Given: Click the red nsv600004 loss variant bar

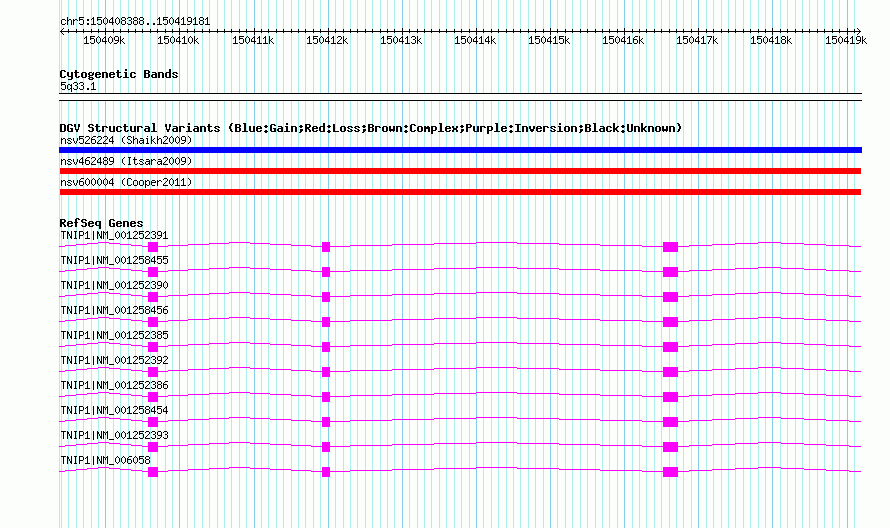Looking at the screenshot, I should [460, 192].
